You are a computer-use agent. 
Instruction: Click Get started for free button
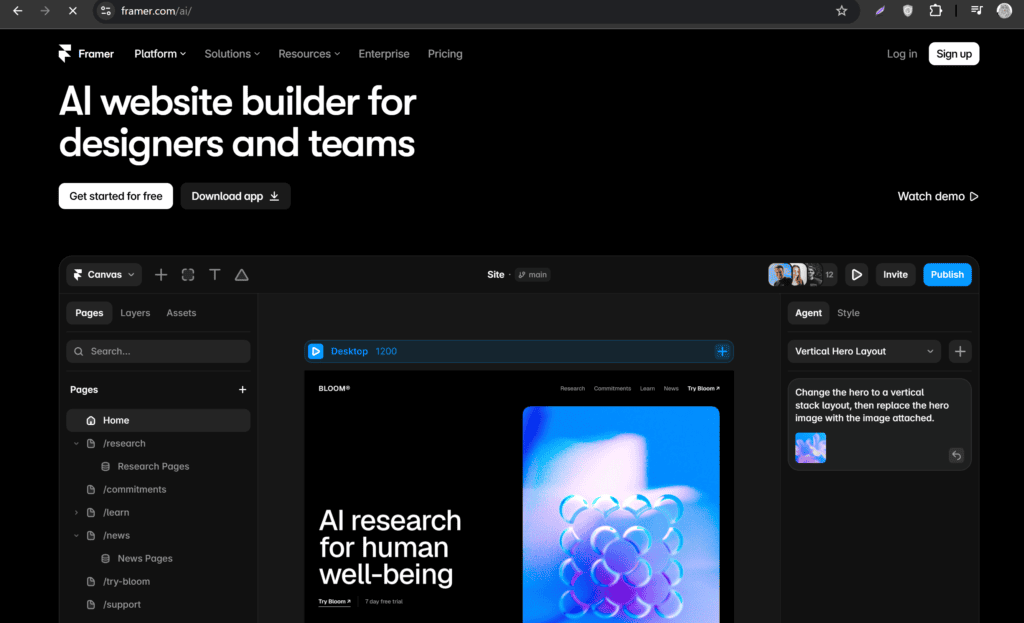click(x=116, y=196)
